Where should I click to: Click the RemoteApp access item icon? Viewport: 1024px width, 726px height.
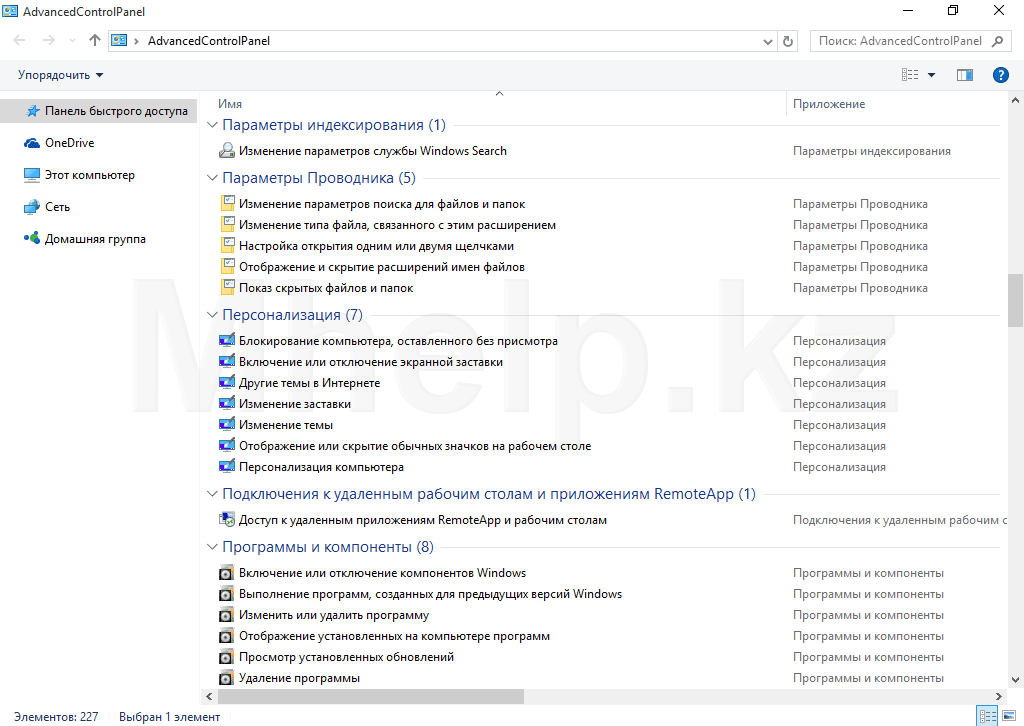(227, 520)
